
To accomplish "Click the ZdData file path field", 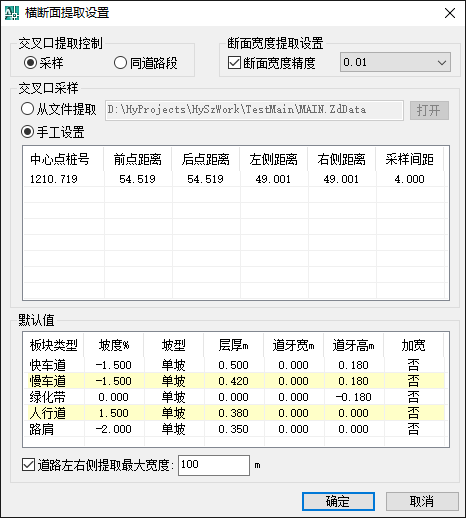I will point(254,110).
